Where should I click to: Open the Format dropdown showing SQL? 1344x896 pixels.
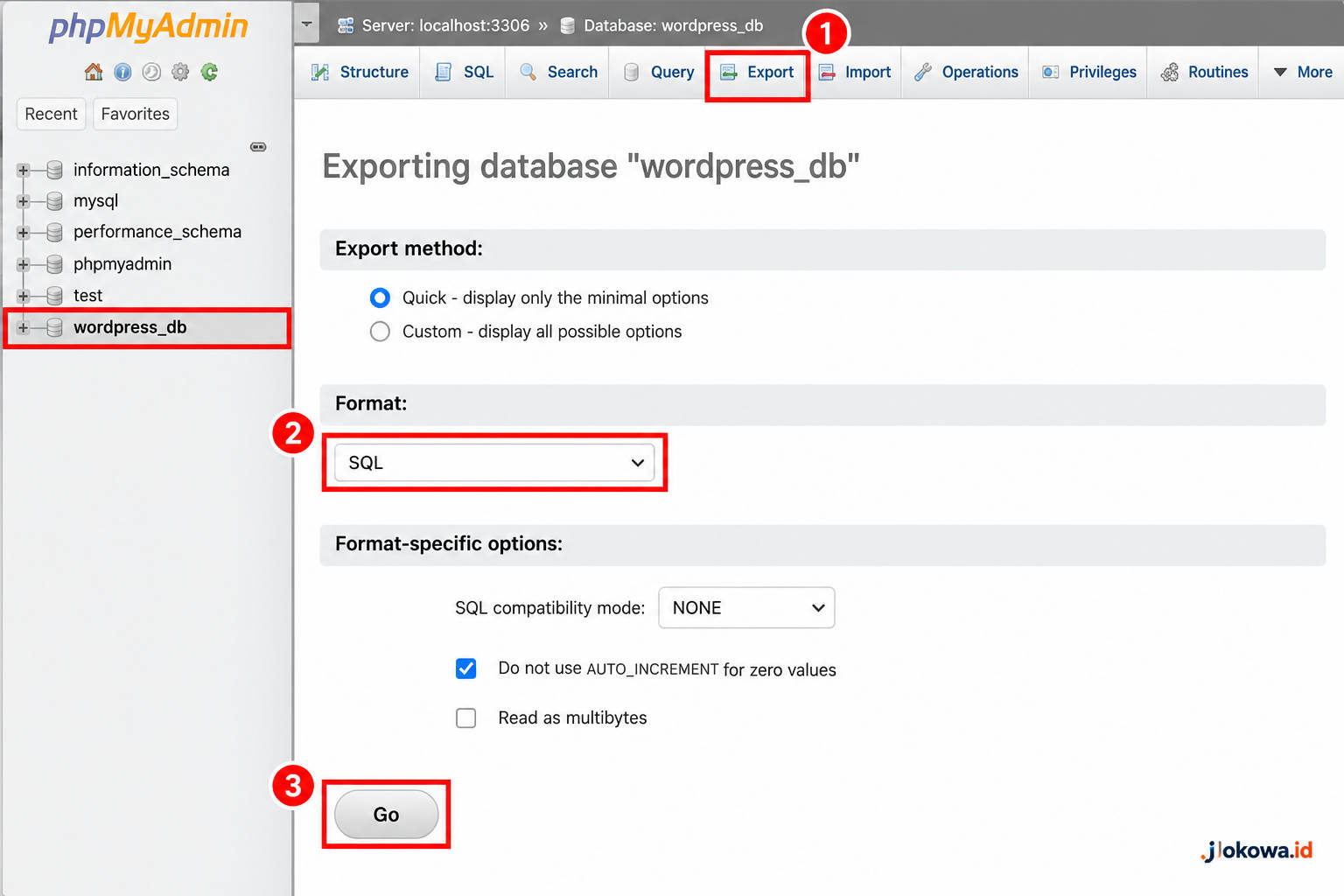click(494, 462)
